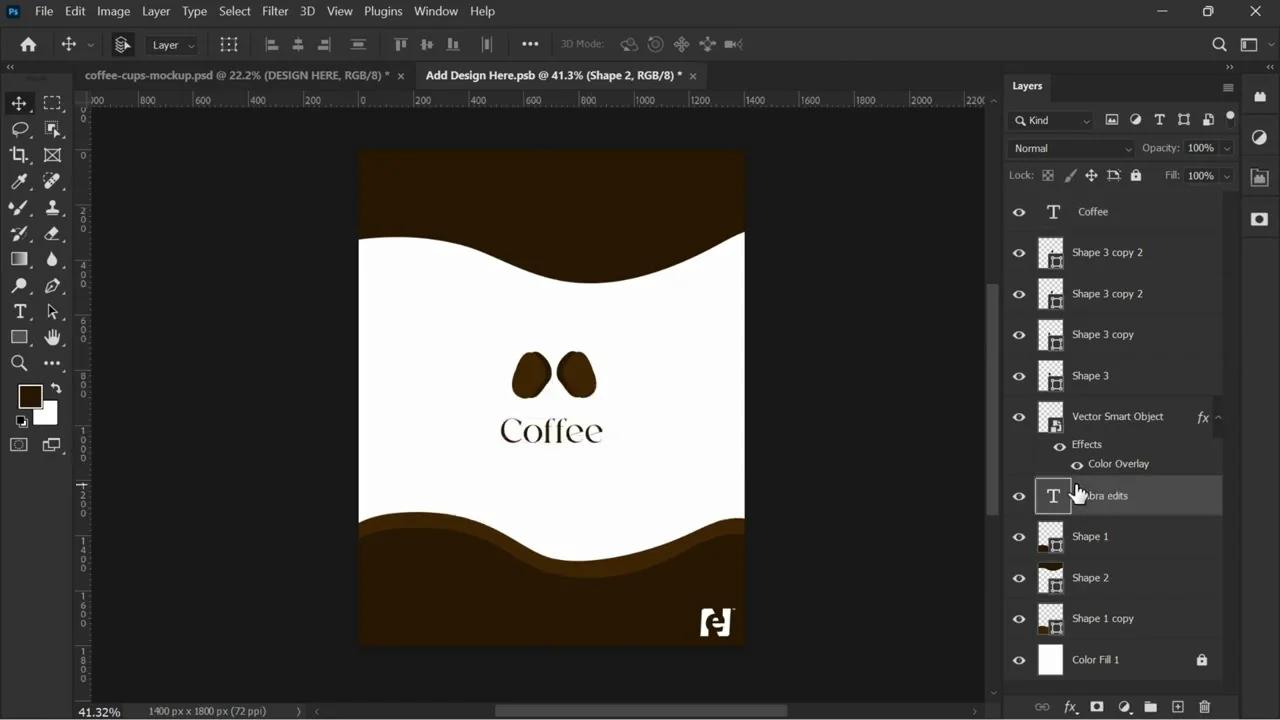Screen dimensions: 1280x720
Task: Select the Crop tool
Action: click(x=19, y=155)
